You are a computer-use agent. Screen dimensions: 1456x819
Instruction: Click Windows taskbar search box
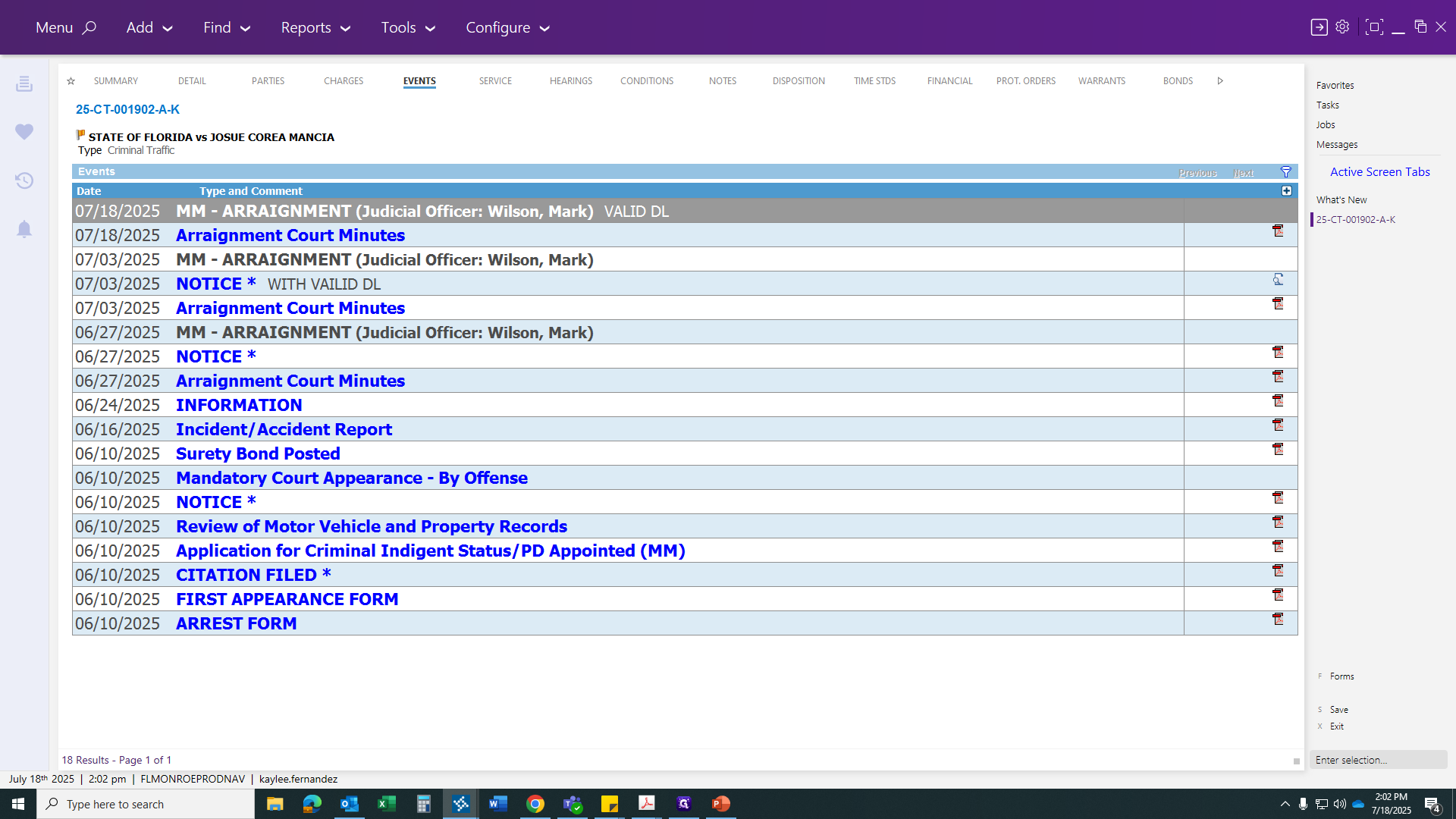pos(146,804)
